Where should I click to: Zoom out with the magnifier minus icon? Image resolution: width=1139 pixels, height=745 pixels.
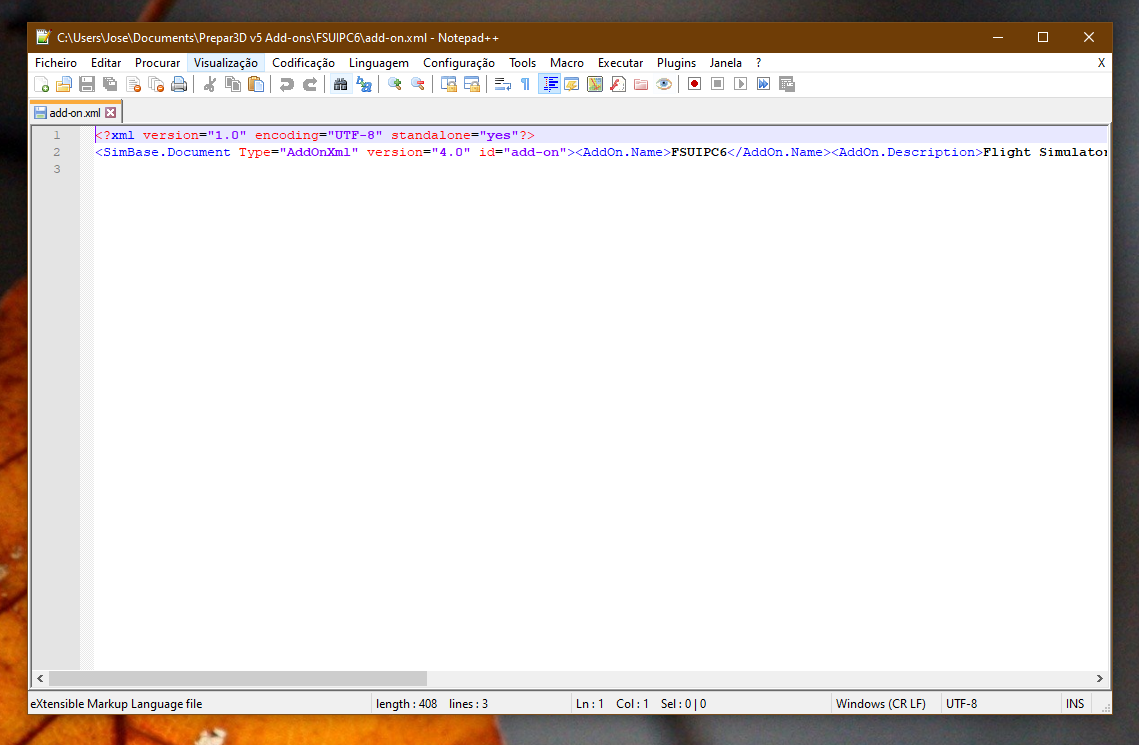418,84
